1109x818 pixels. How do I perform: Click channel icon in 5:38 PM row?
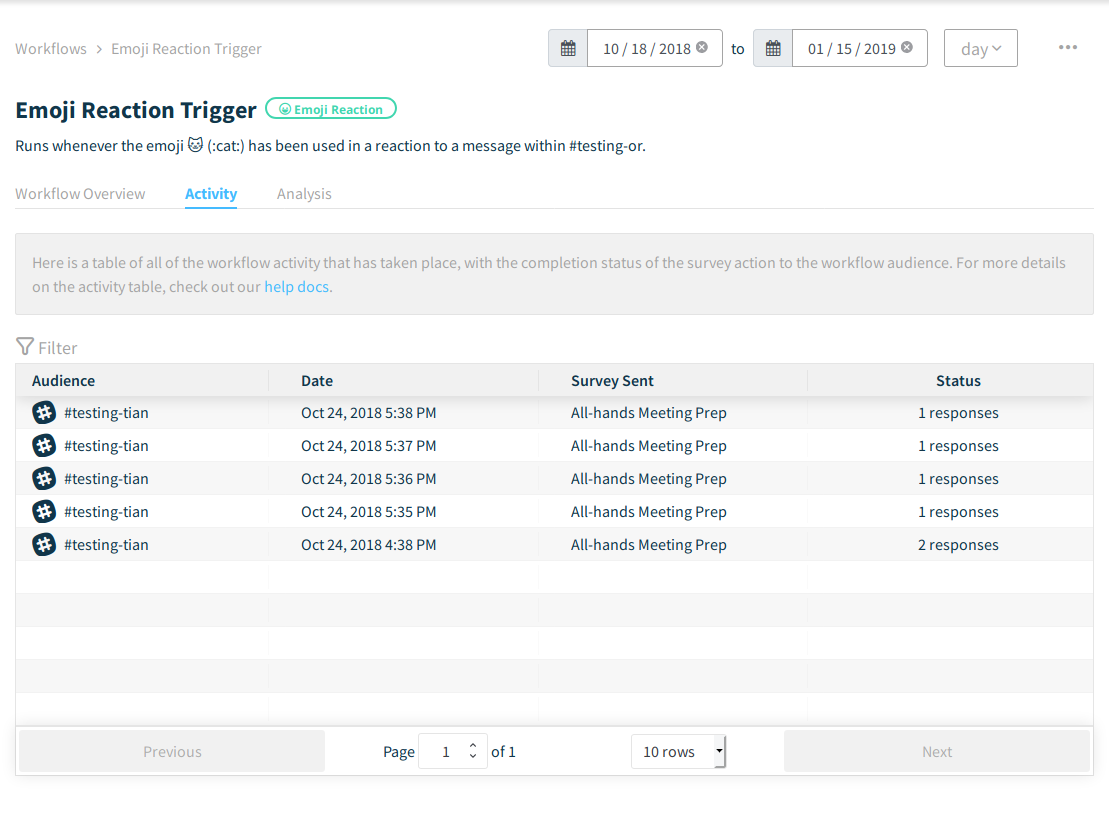(44, 413)
